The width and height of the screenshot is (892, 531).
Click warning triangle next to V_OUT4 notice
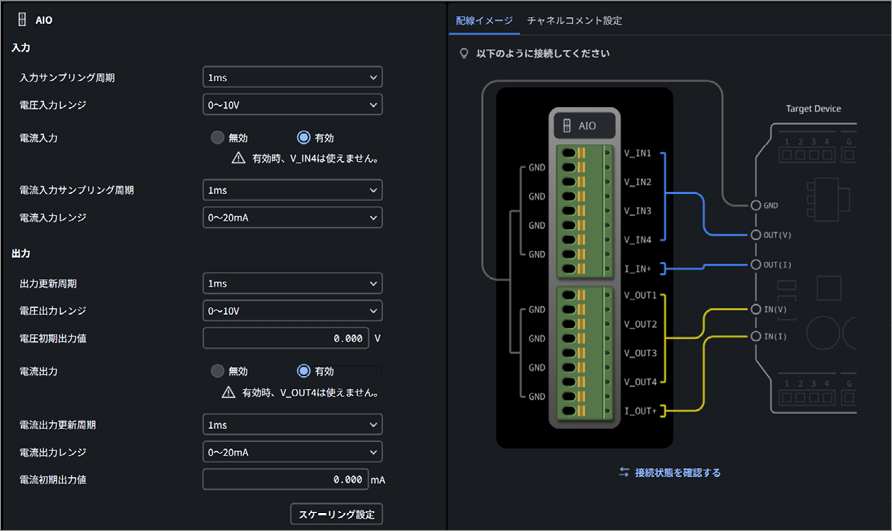[x=228, y=393]
